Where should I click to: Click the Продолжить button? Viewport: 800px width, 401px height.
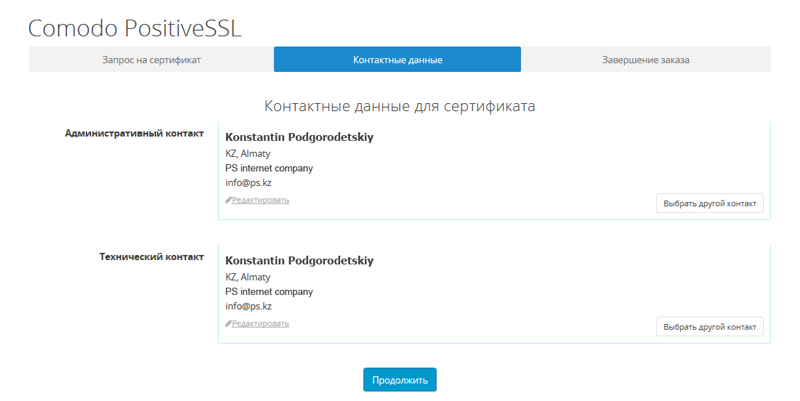click(400, 380)
